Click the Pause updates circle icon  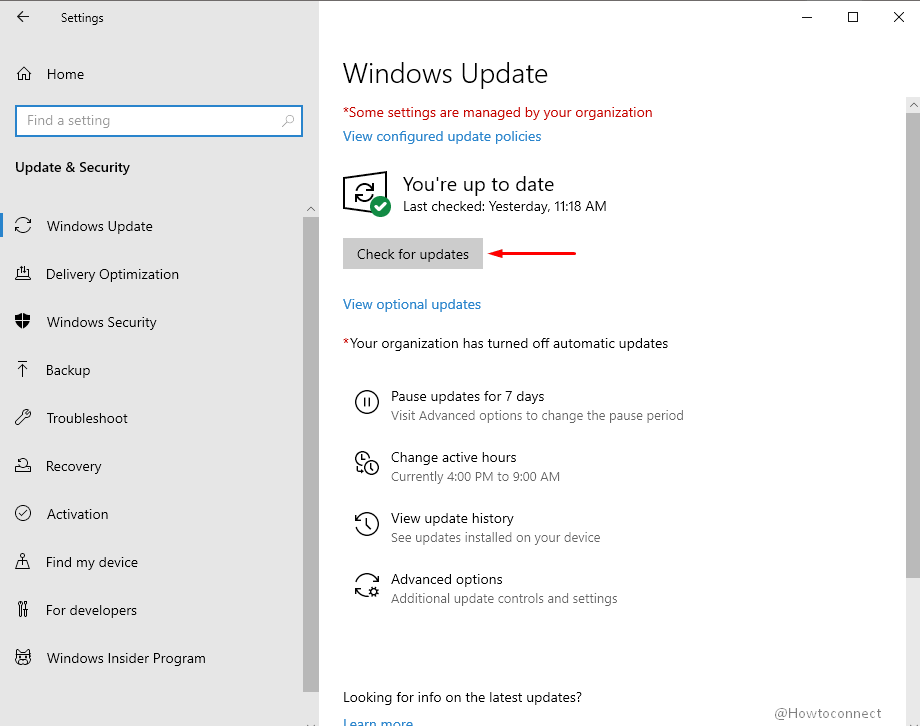pyautogui.click(x=367, y=403)
